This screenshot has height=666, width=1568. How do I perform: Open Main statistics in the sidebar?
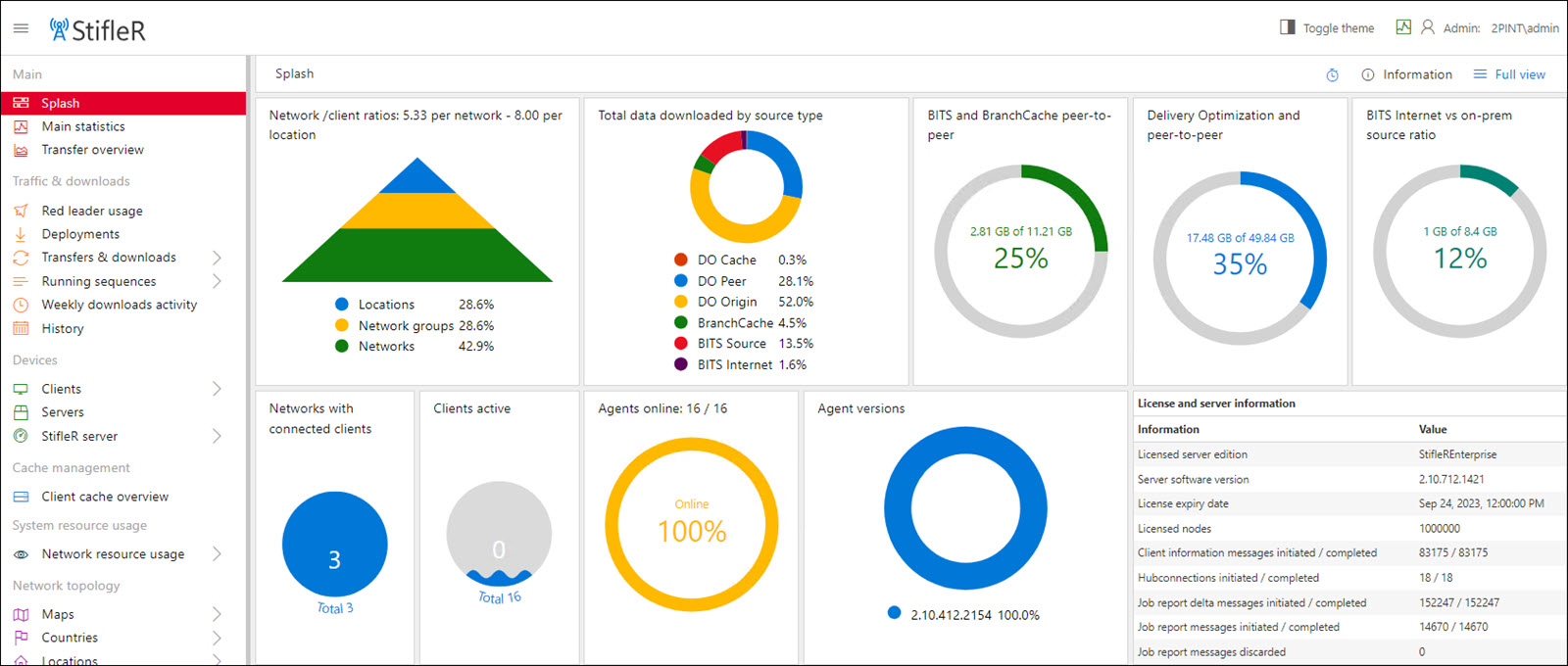[83, 126]
